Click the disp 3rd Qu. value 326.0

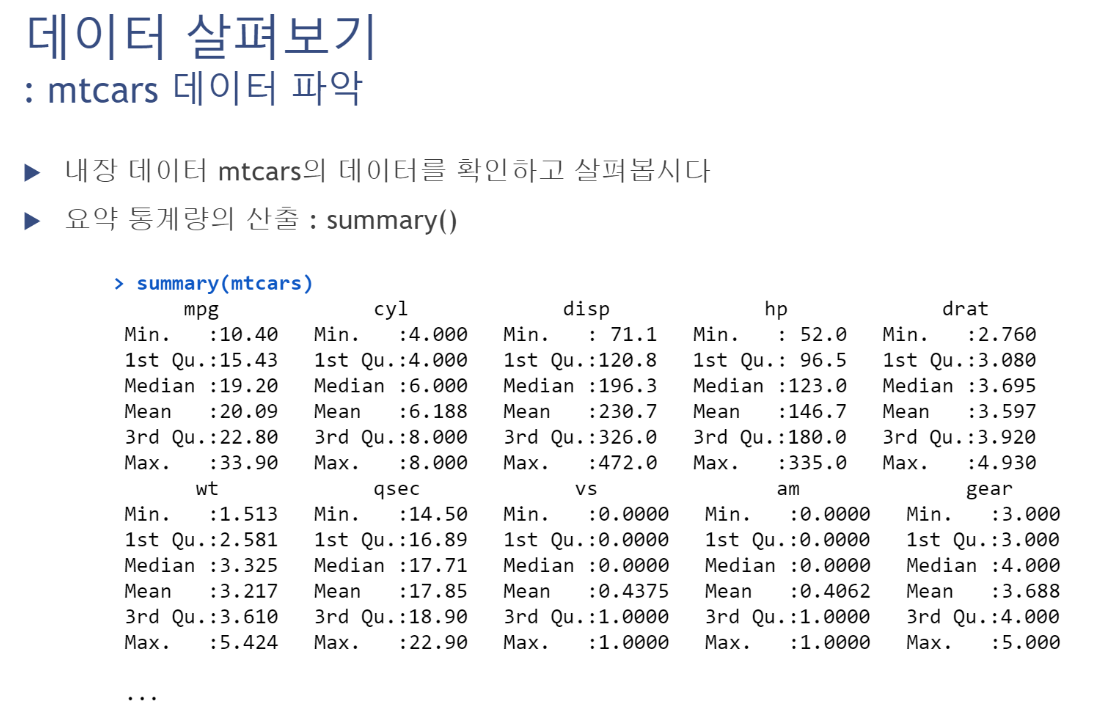627,437
